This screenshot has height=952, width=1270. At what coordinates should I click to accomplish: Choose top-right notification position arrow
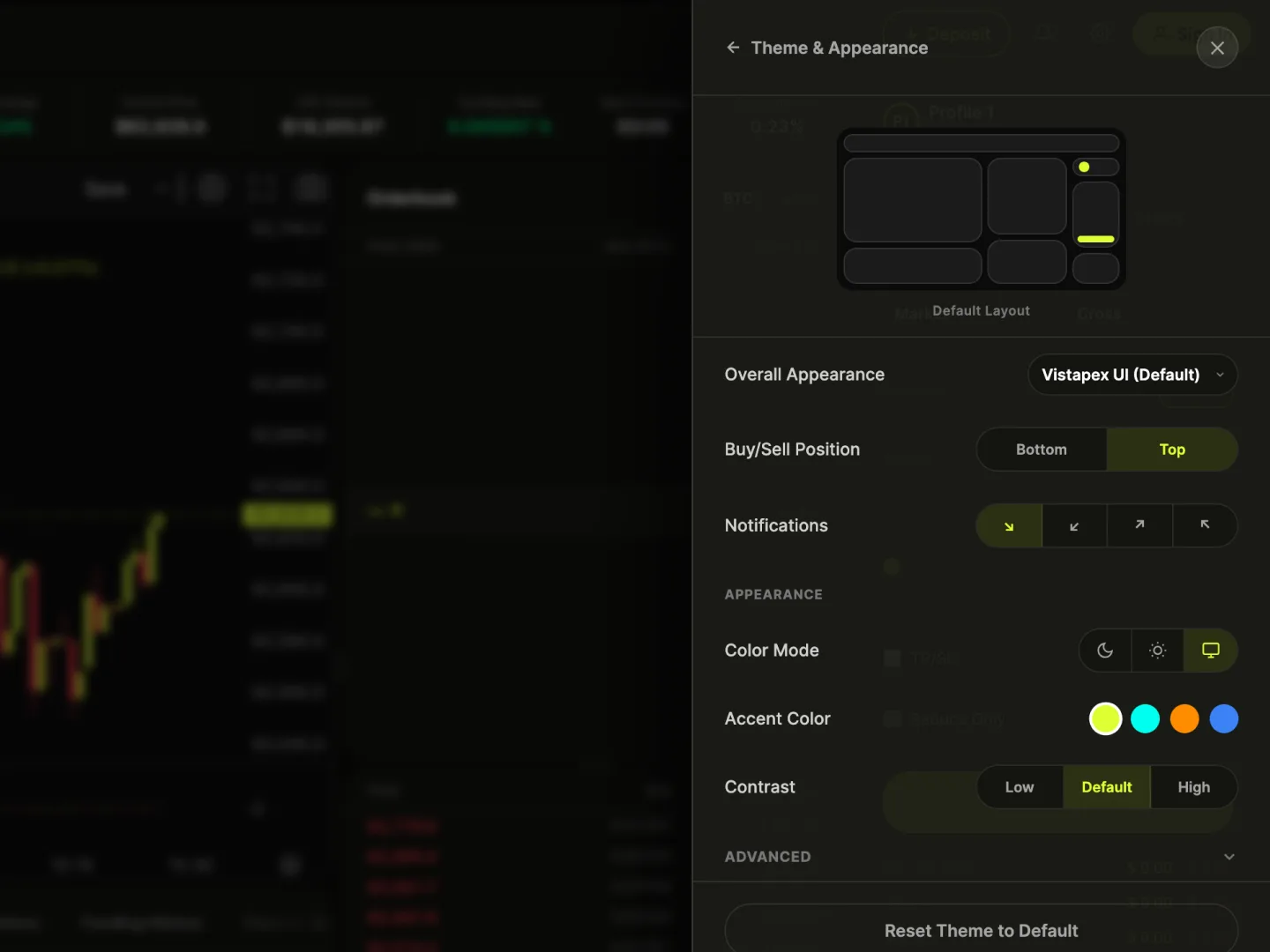pyautogui.click(x=1139, y=525)
